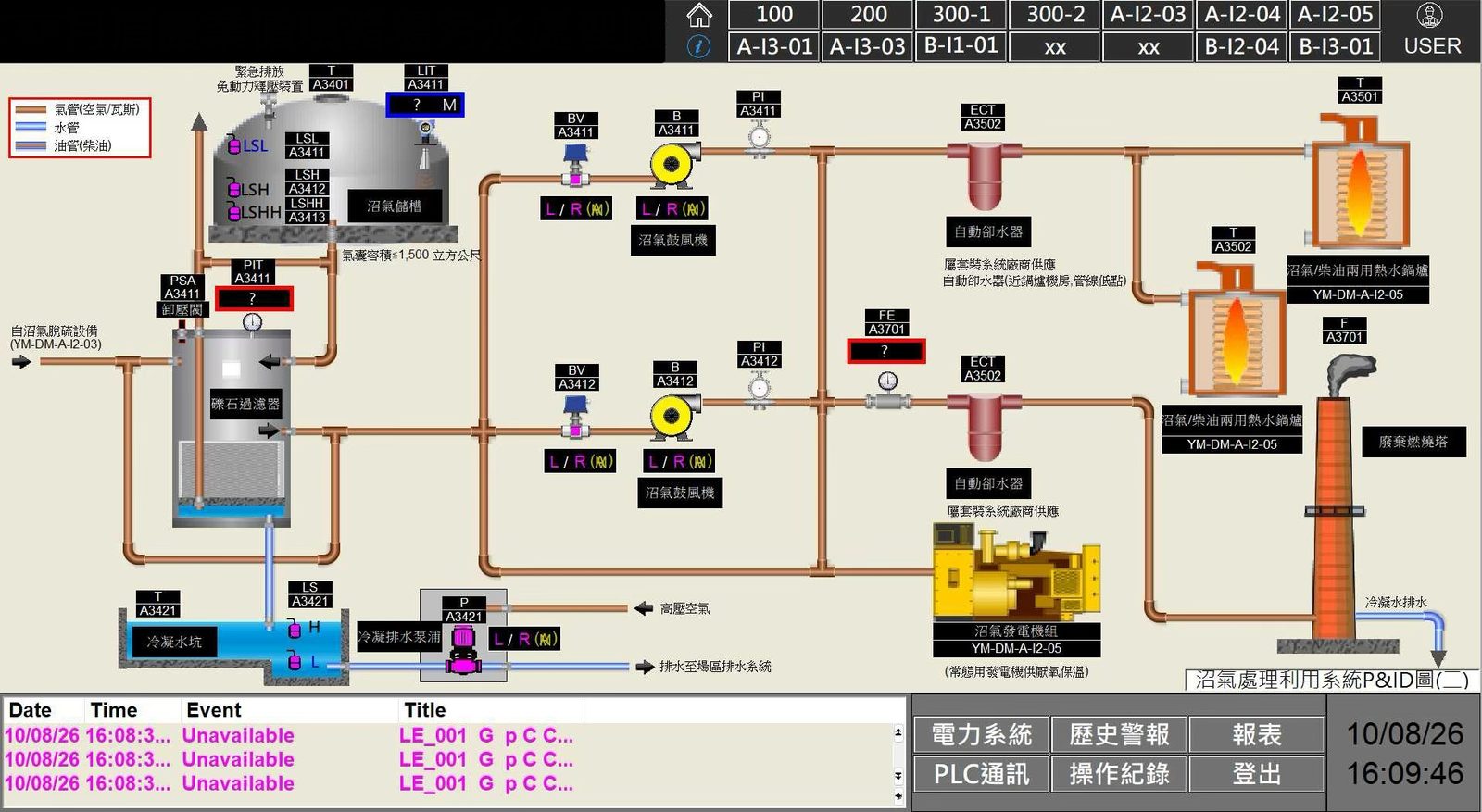The height and width of the screenshot is (812, 1482).
Task: Toggle L/R mode for blower B A3411
Action: 673,209
